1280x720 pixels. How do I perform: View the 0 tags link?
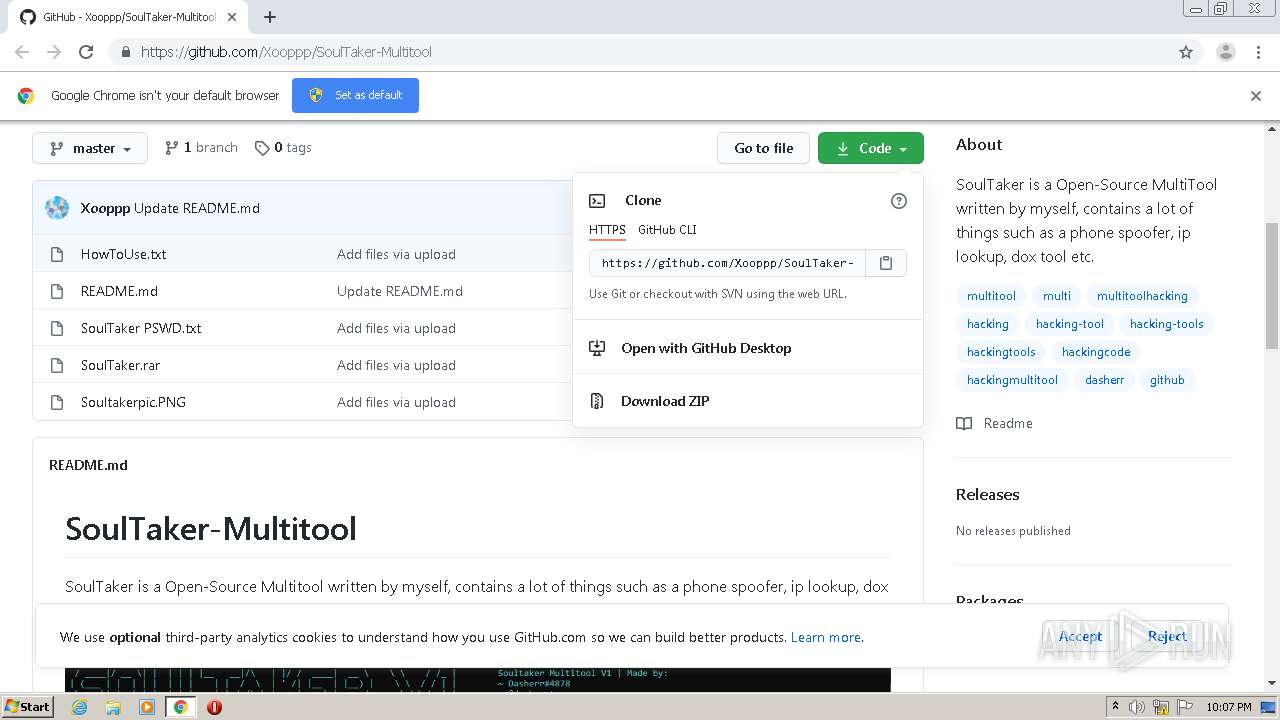pyautogui.click(x=283, y=148)
